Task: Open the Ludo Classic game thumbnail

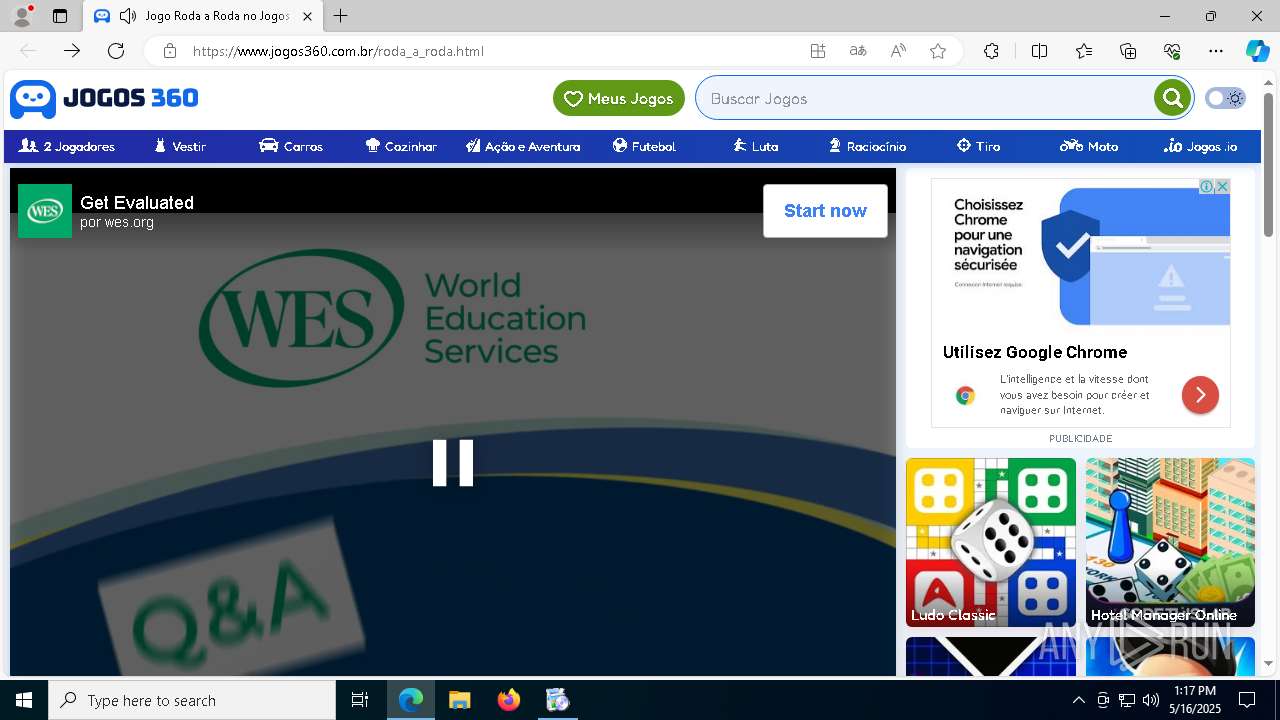Action: coord(991,543)
